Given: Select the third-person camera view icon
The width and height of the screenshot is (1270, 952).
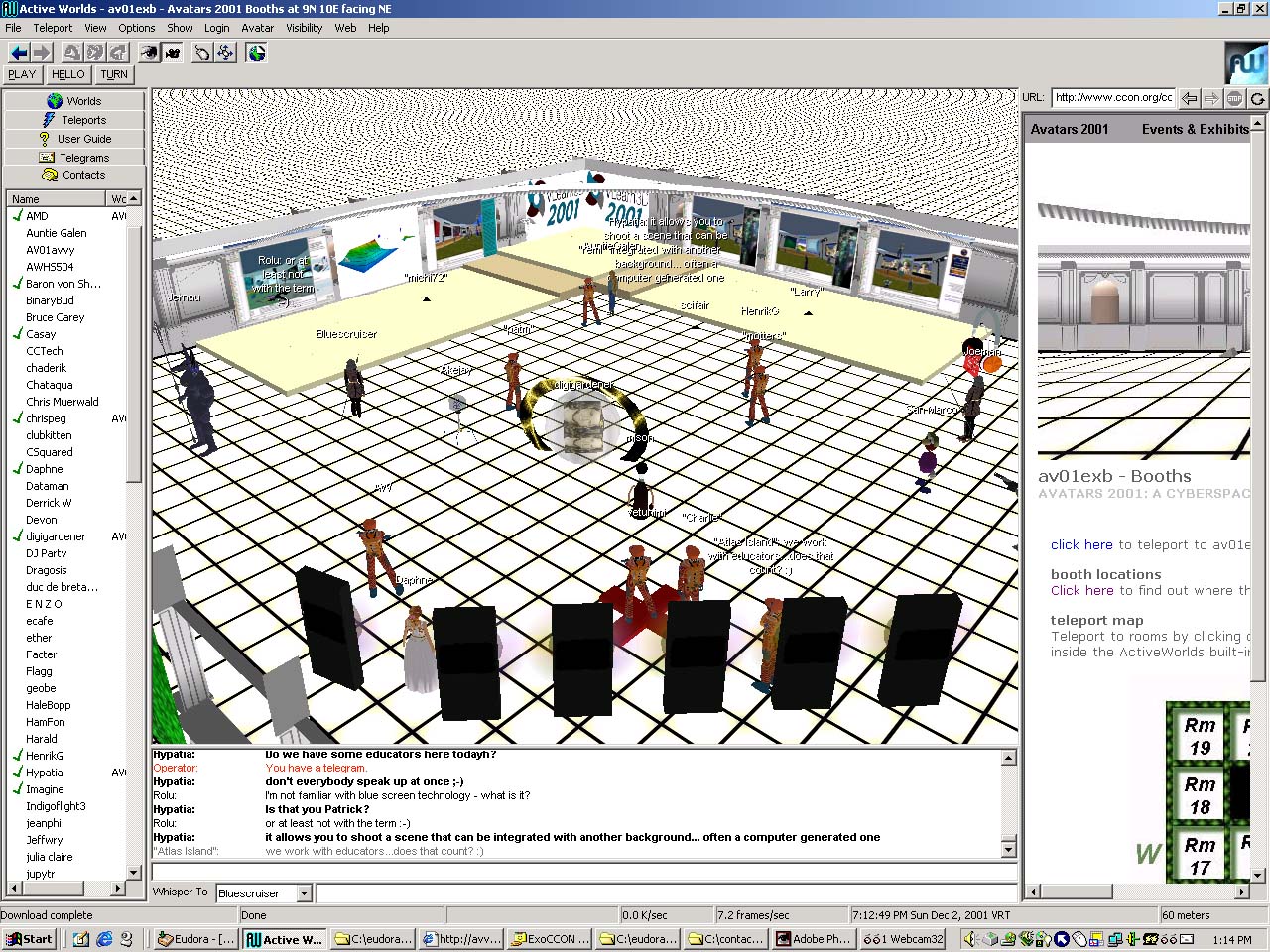Looking at the screenshot, I should (173, 53).
